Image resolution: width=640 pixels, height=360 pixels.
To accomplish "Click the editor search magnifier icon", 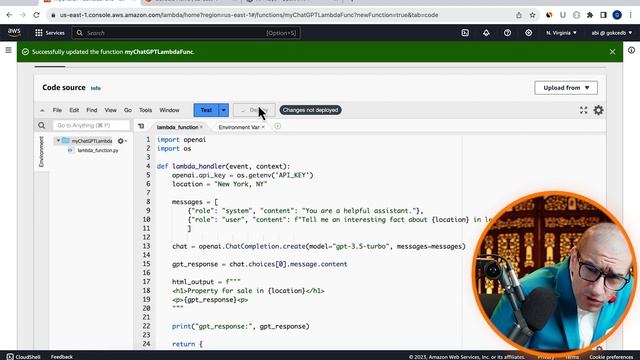I will point(42,125).
